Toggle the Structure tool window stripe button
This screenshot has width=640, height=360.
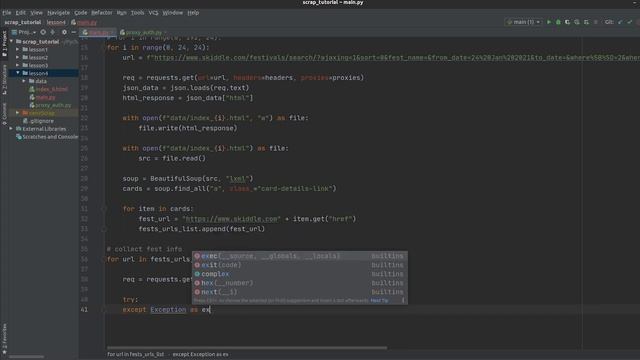(x=4, y=80)
